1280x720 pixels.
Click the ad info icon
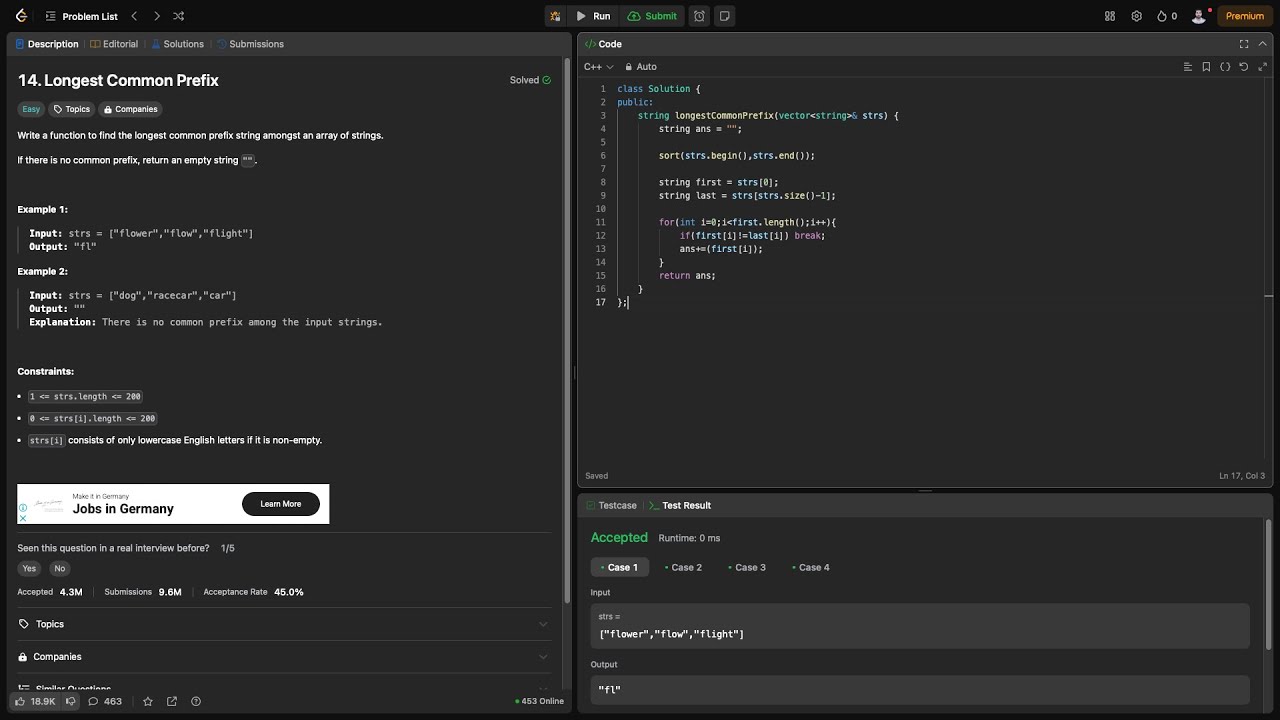coord(23,508)
